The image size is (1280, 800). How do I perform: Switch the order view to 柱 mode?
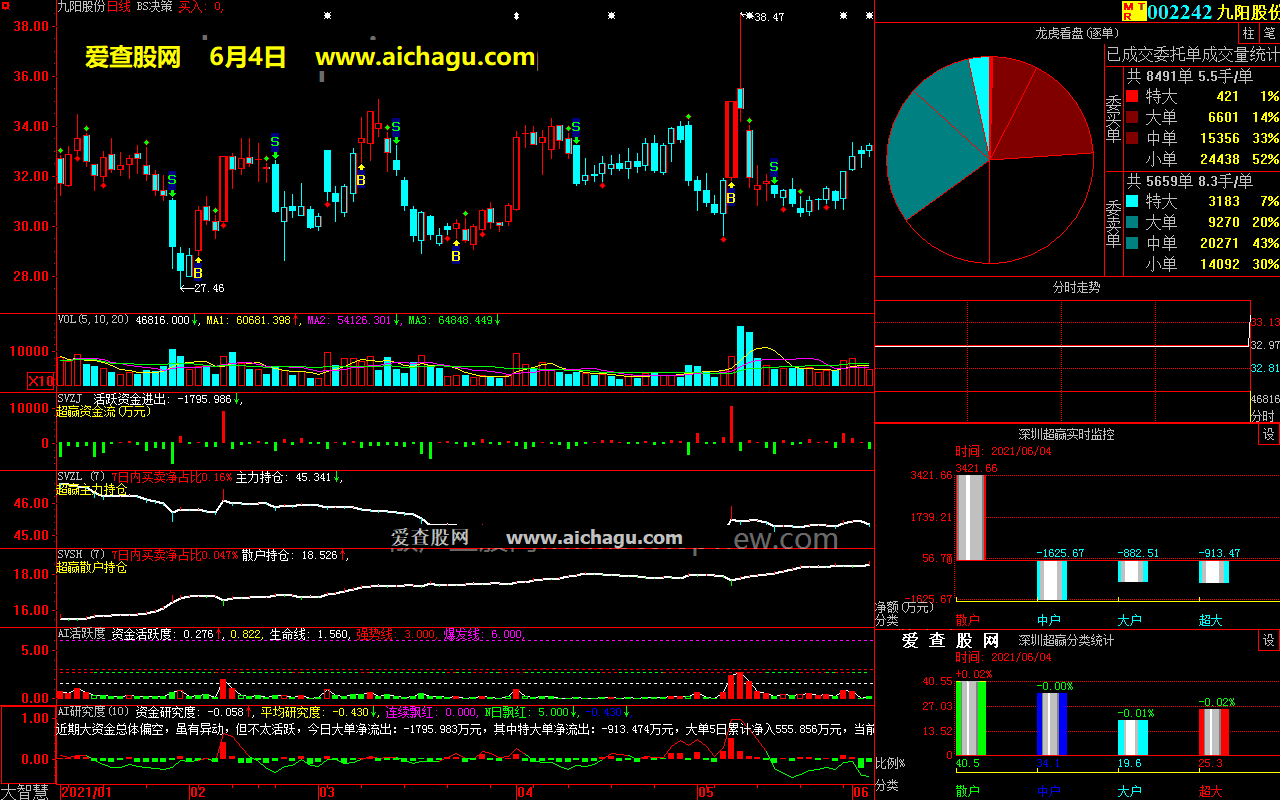tap(1250, 33)
